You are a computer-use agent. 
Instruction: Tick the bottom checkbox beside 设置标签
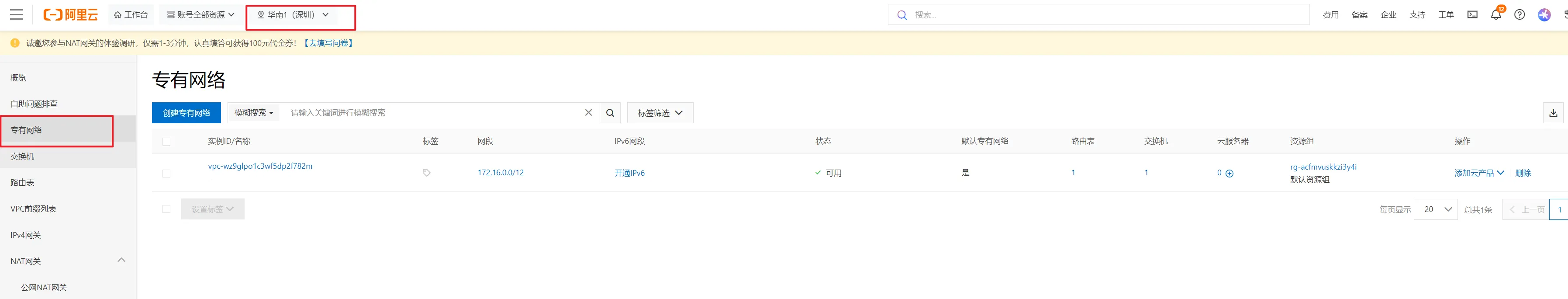tap(166, 209)
